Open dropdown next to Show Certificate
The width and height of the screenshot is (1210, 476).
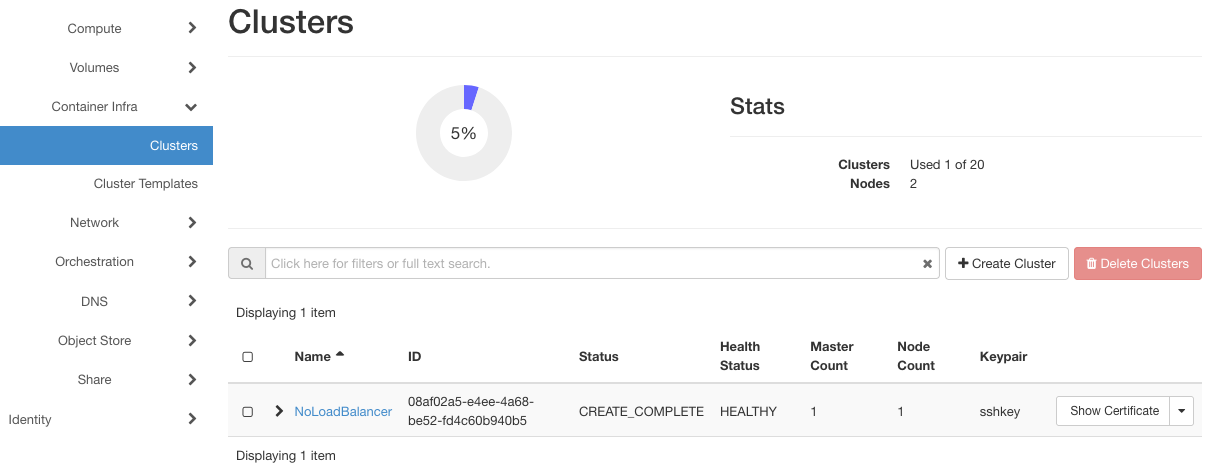point(1182,411)
